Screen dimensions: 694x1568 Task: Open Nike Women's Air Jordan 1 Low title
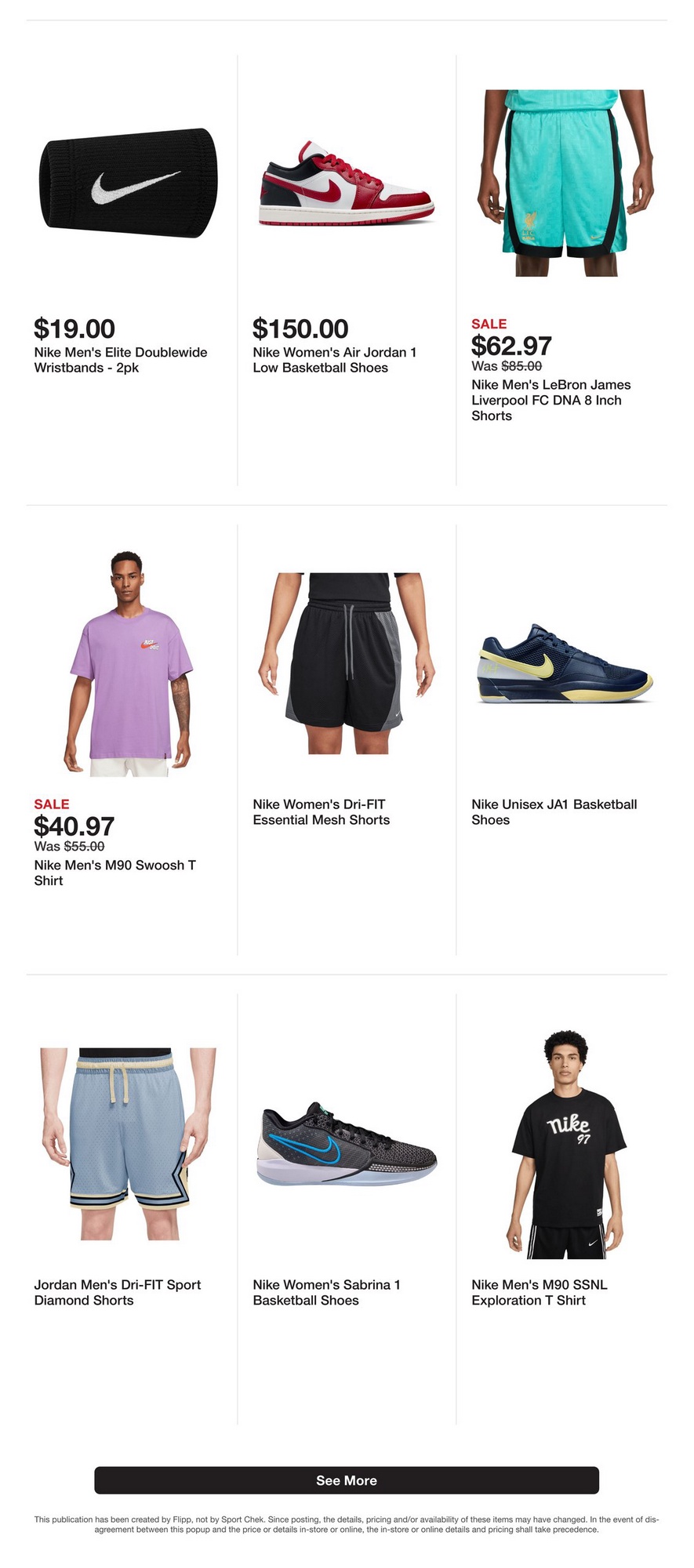[x=335, y=360]
